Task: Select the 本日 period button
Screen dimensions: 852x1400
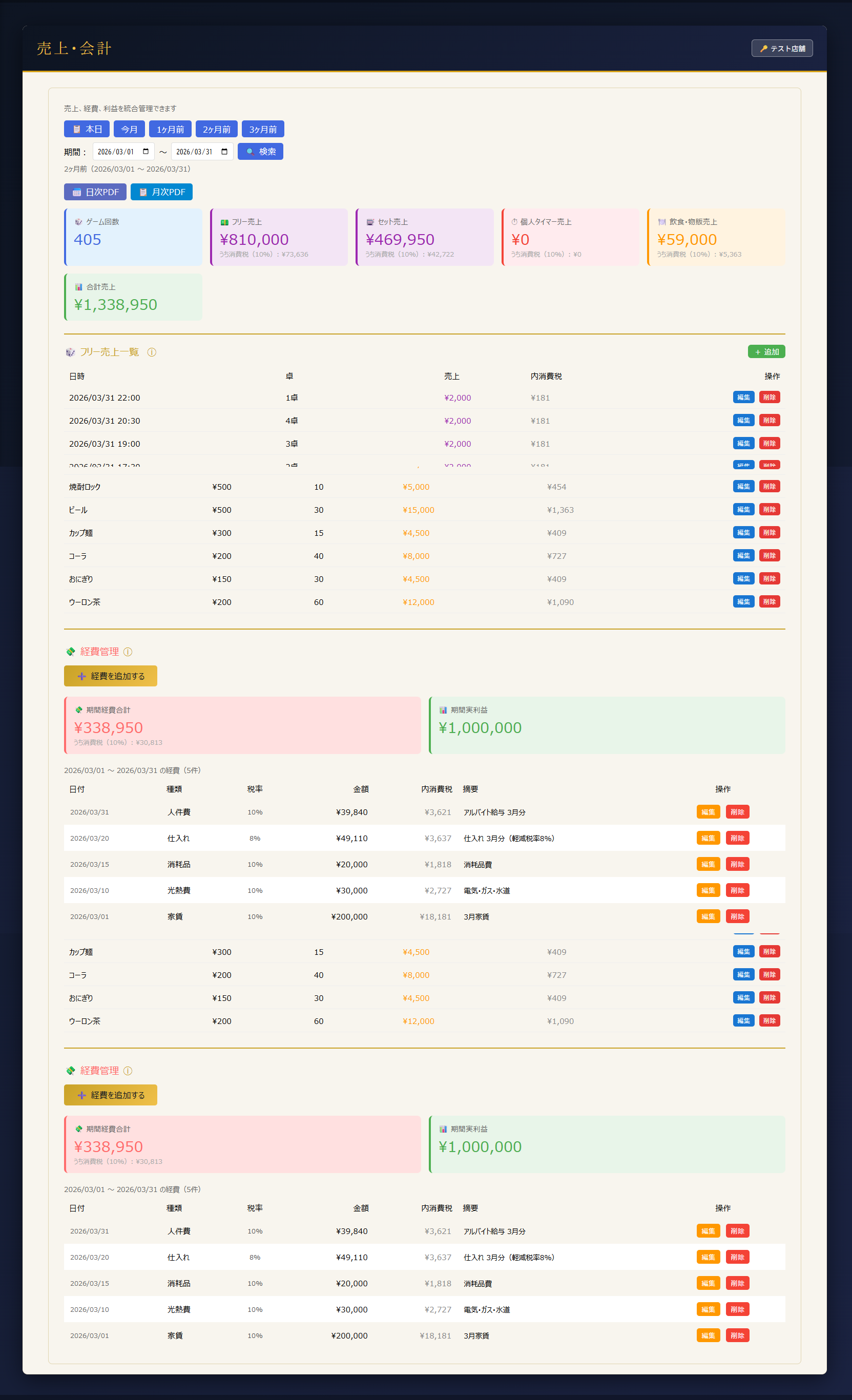Action: [x=87, y=129]
